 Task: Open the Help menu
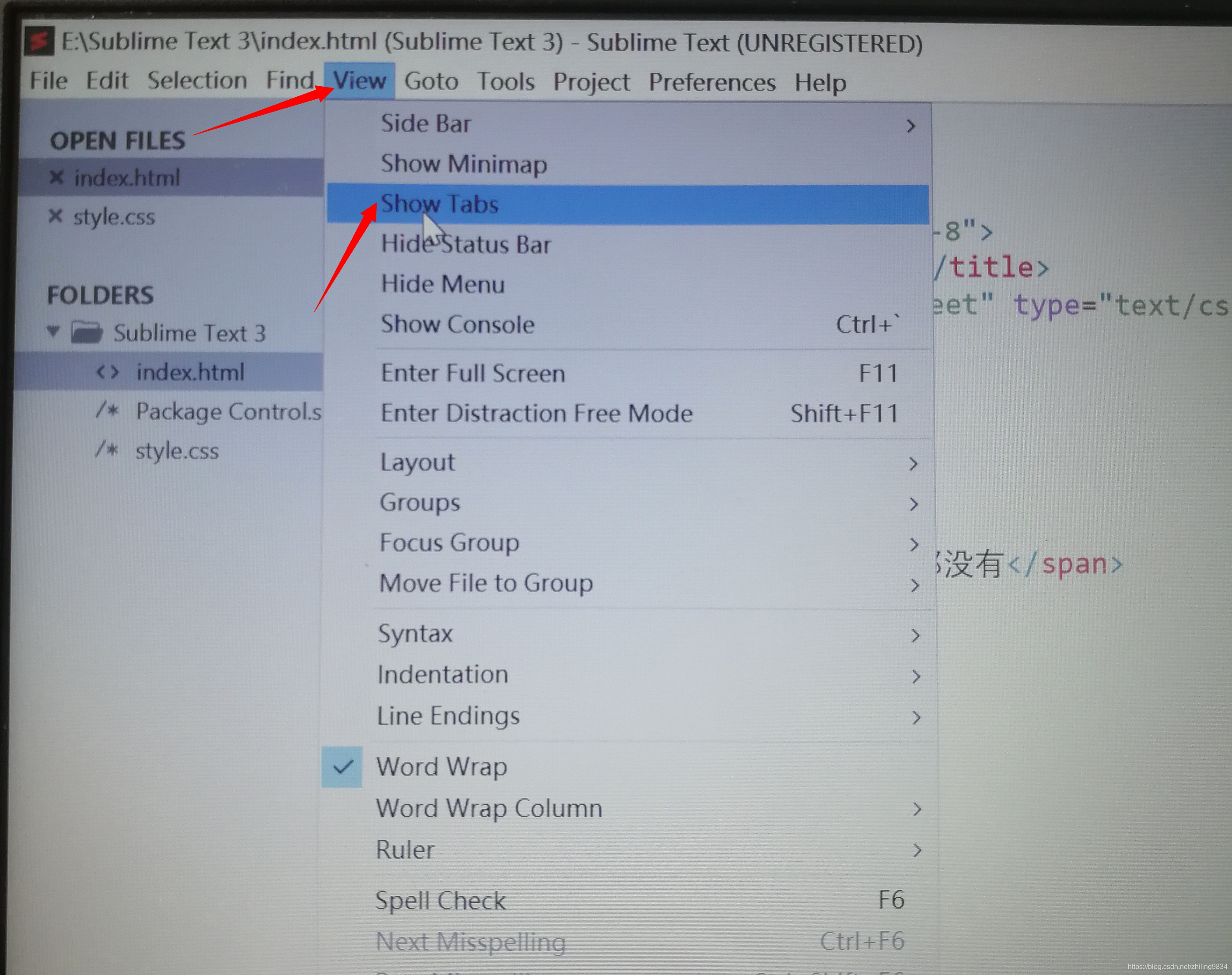click(x=820, y=83)
